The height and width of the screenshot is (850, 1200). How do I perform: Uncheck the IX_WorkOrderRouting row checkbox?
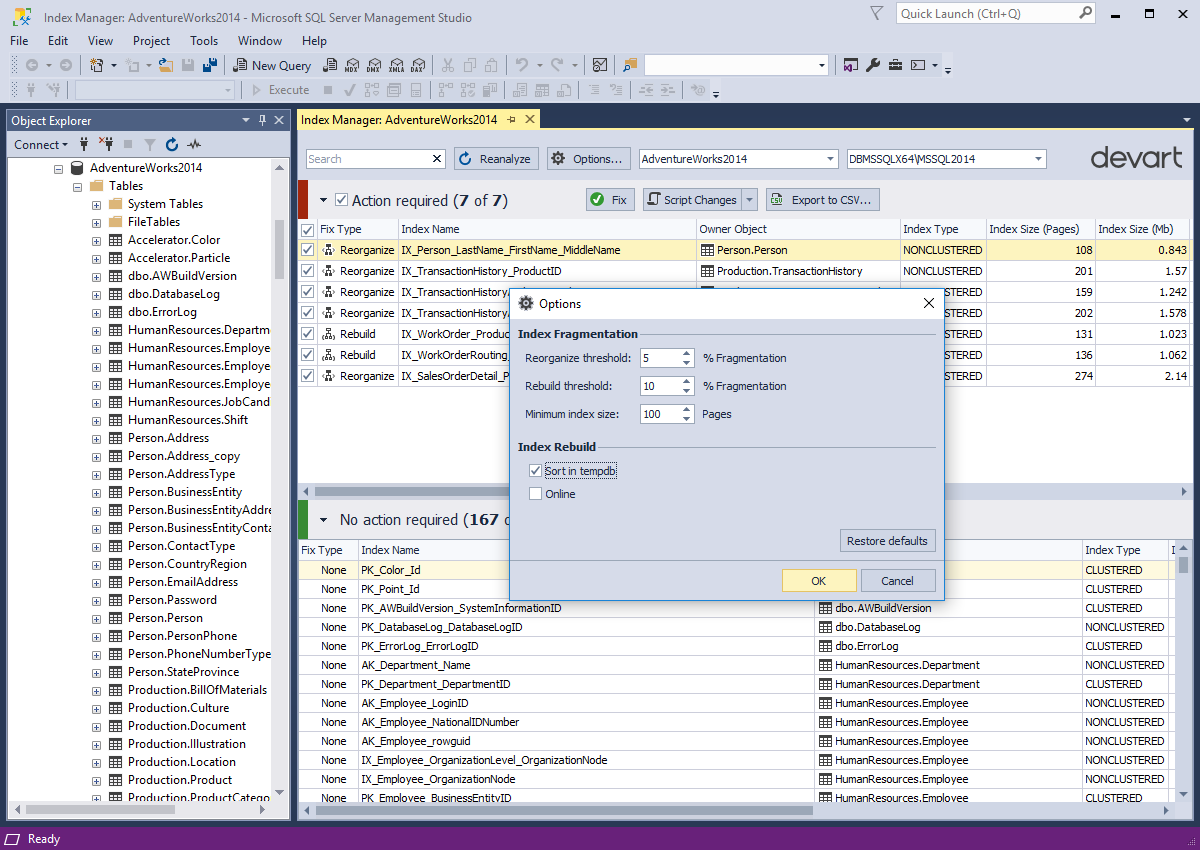[308, 355]
